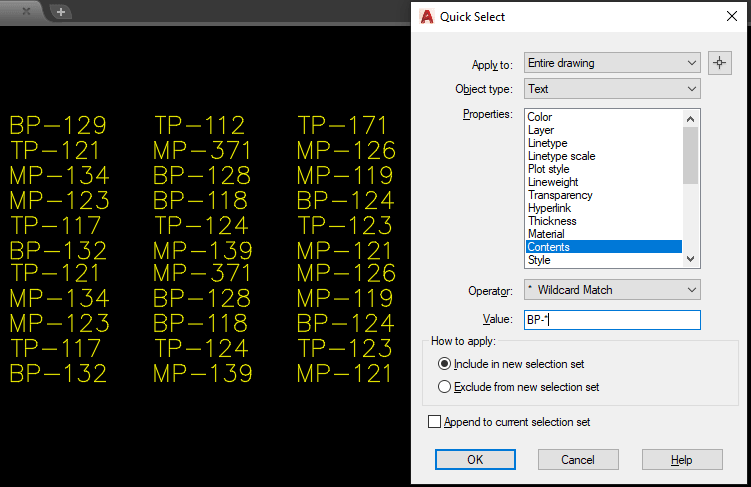Close the current drawing tab

pos(26,11)
